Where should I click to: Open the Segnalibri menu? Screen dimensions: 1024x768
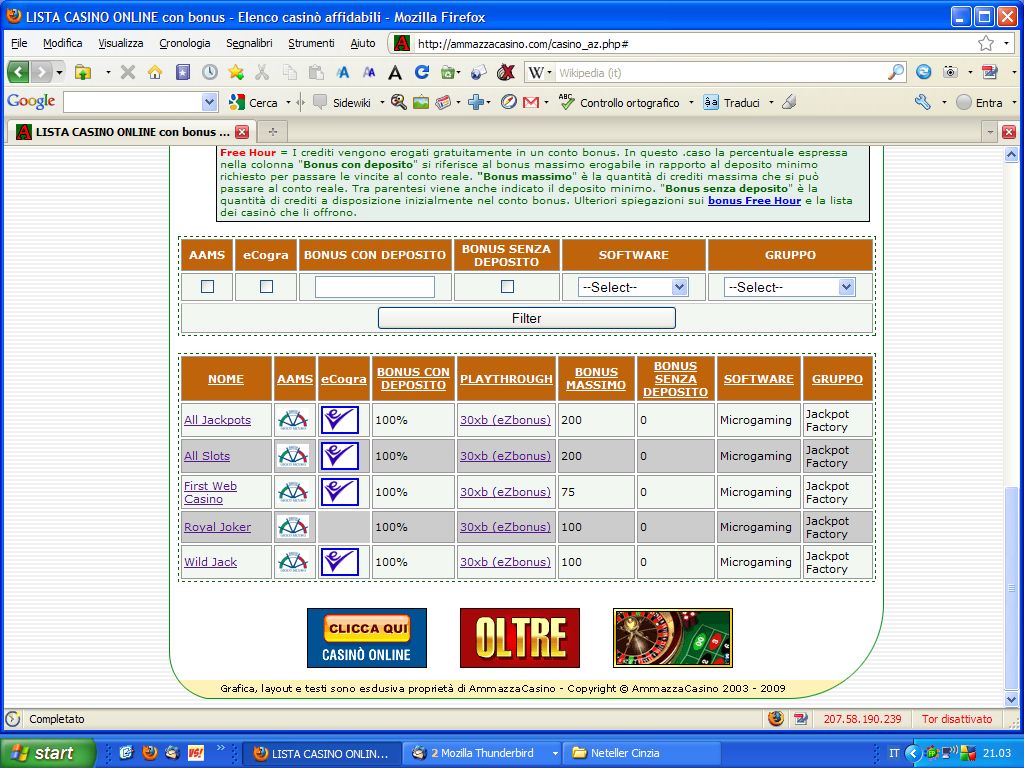[249, 43]
